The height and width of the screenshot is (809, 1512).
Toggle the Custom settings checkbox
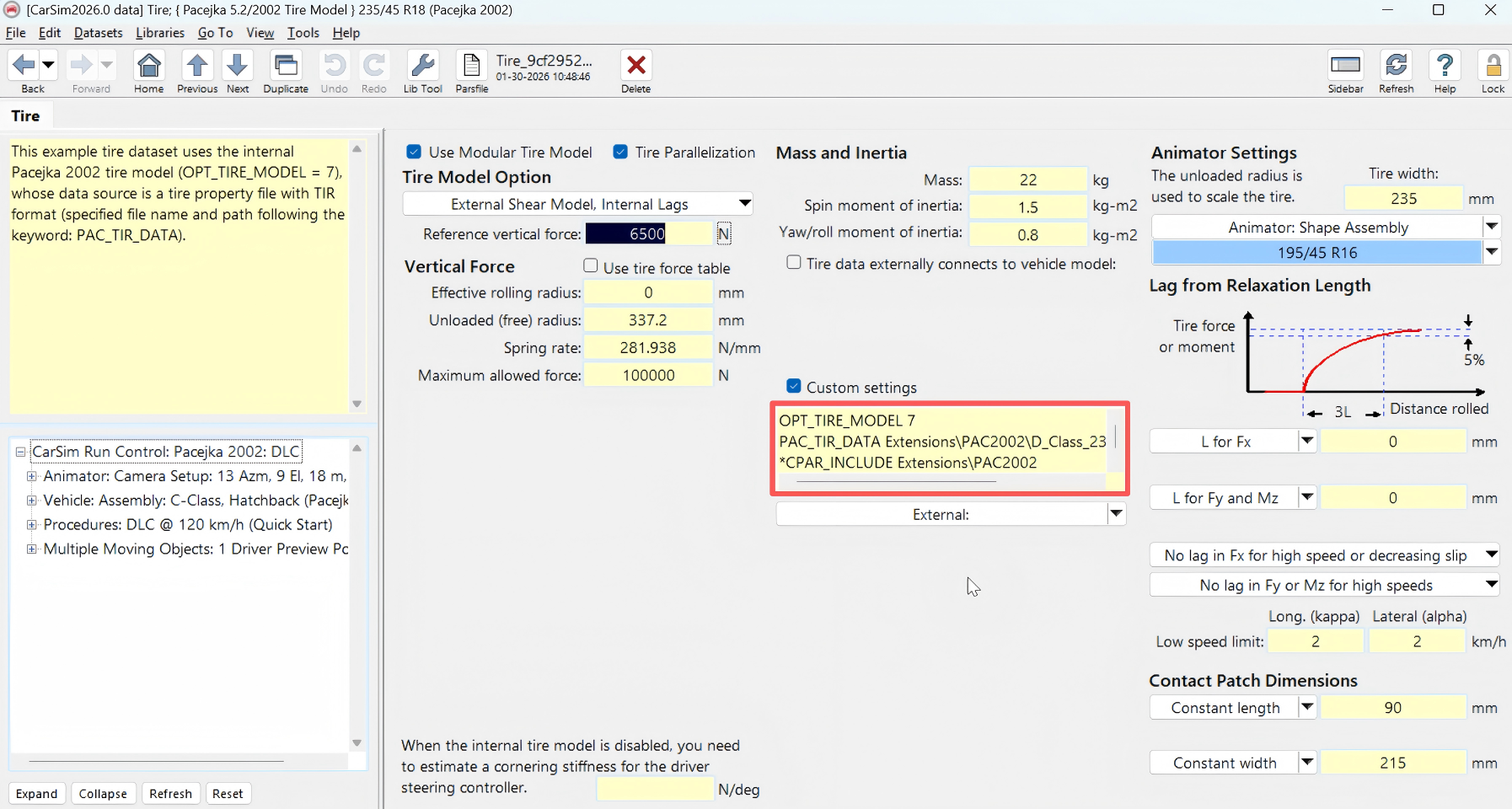click(794, 386)
